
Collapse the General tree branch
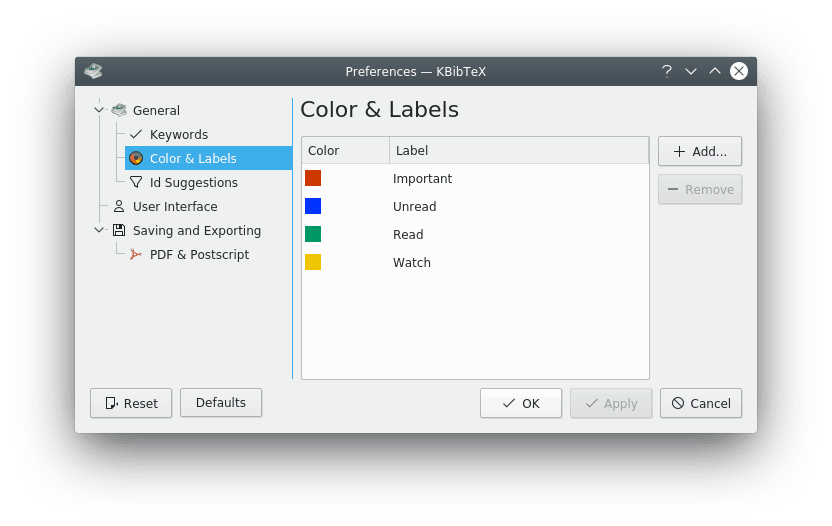[x=99, y=110]
